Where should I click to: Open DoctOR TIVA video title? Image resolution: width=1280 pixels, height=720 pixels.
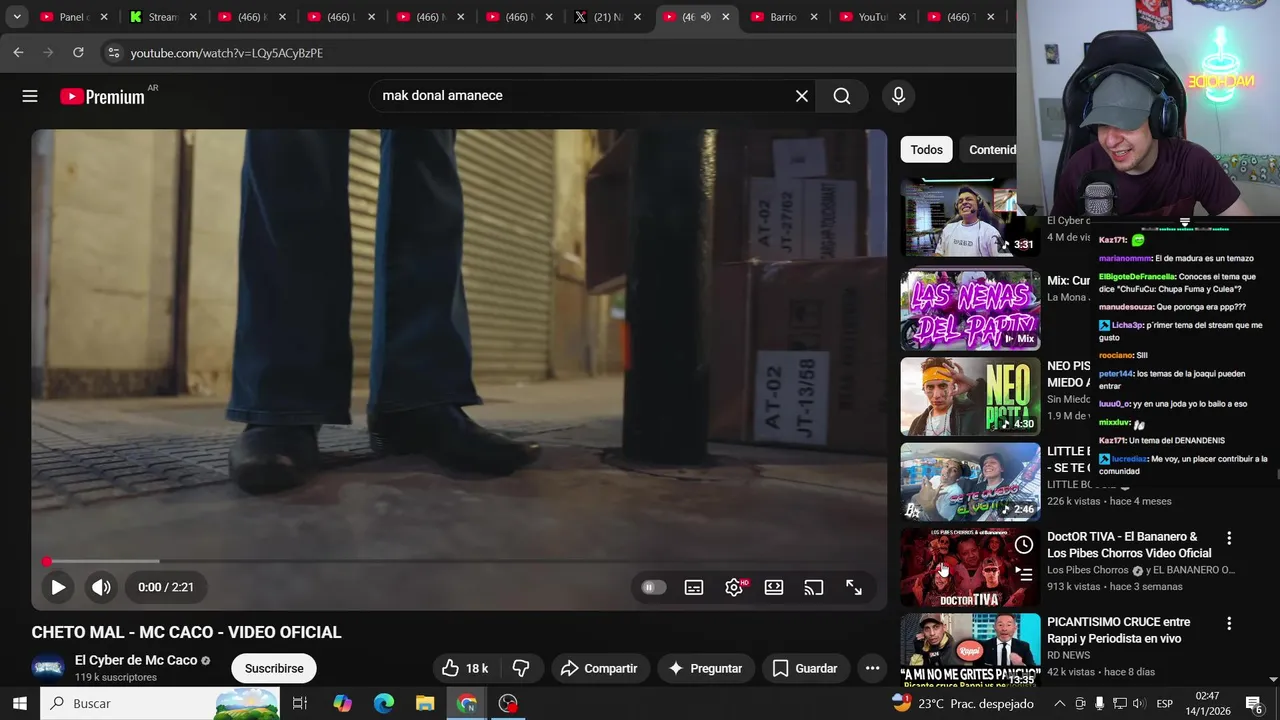pos(1129,545)
